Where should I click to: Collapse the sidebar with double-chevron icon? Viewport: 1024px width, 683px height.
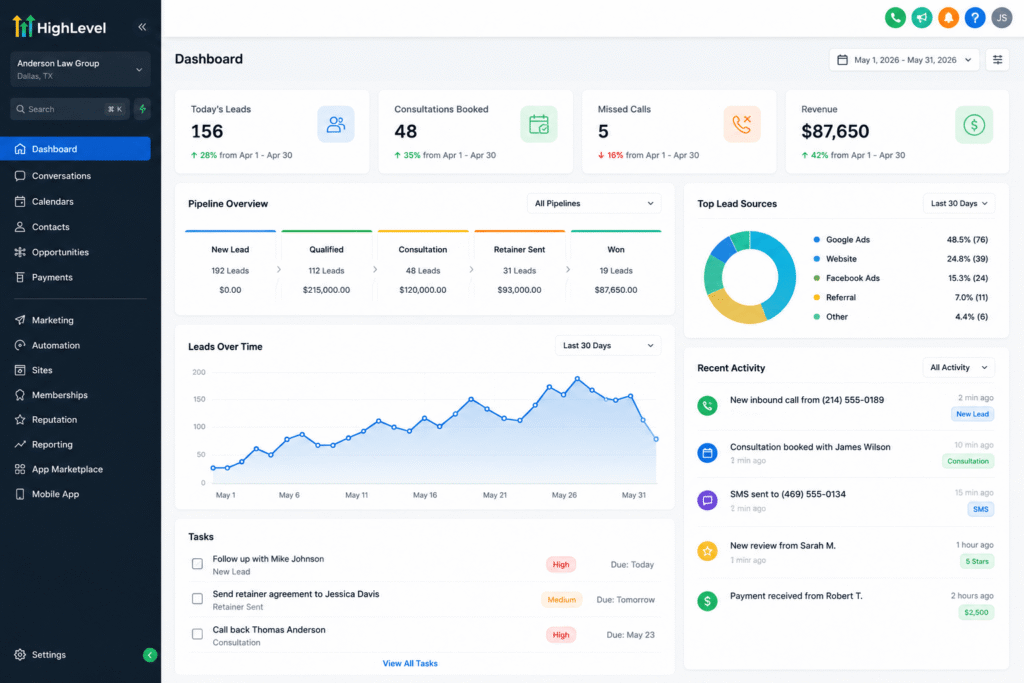coord(142,27)
